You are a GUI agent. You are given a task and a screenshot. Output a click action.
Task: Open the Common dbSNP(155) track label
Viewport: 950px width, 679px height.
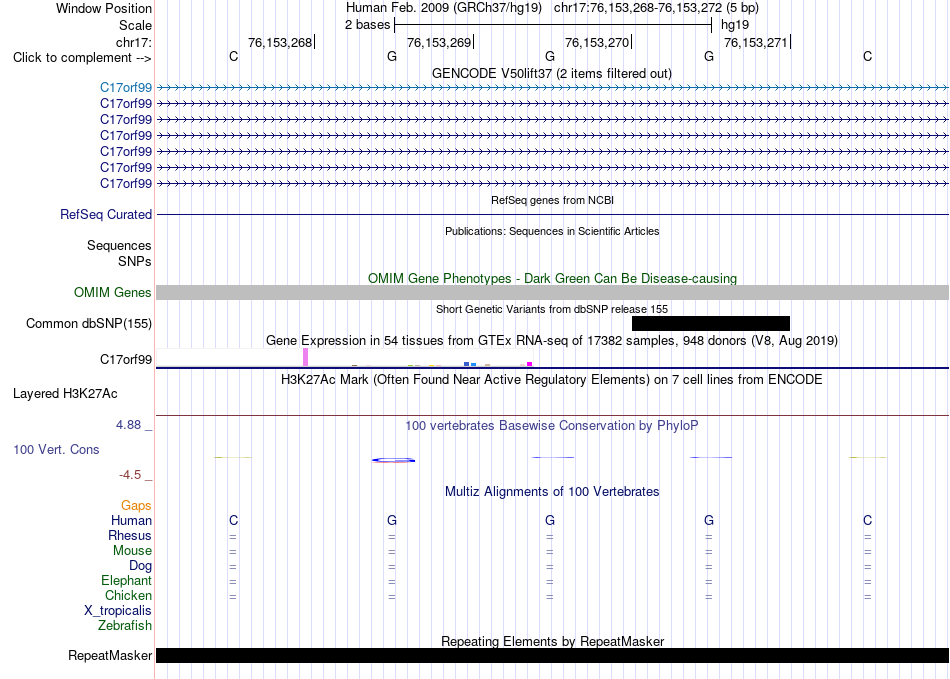click(x=89, y=323)
